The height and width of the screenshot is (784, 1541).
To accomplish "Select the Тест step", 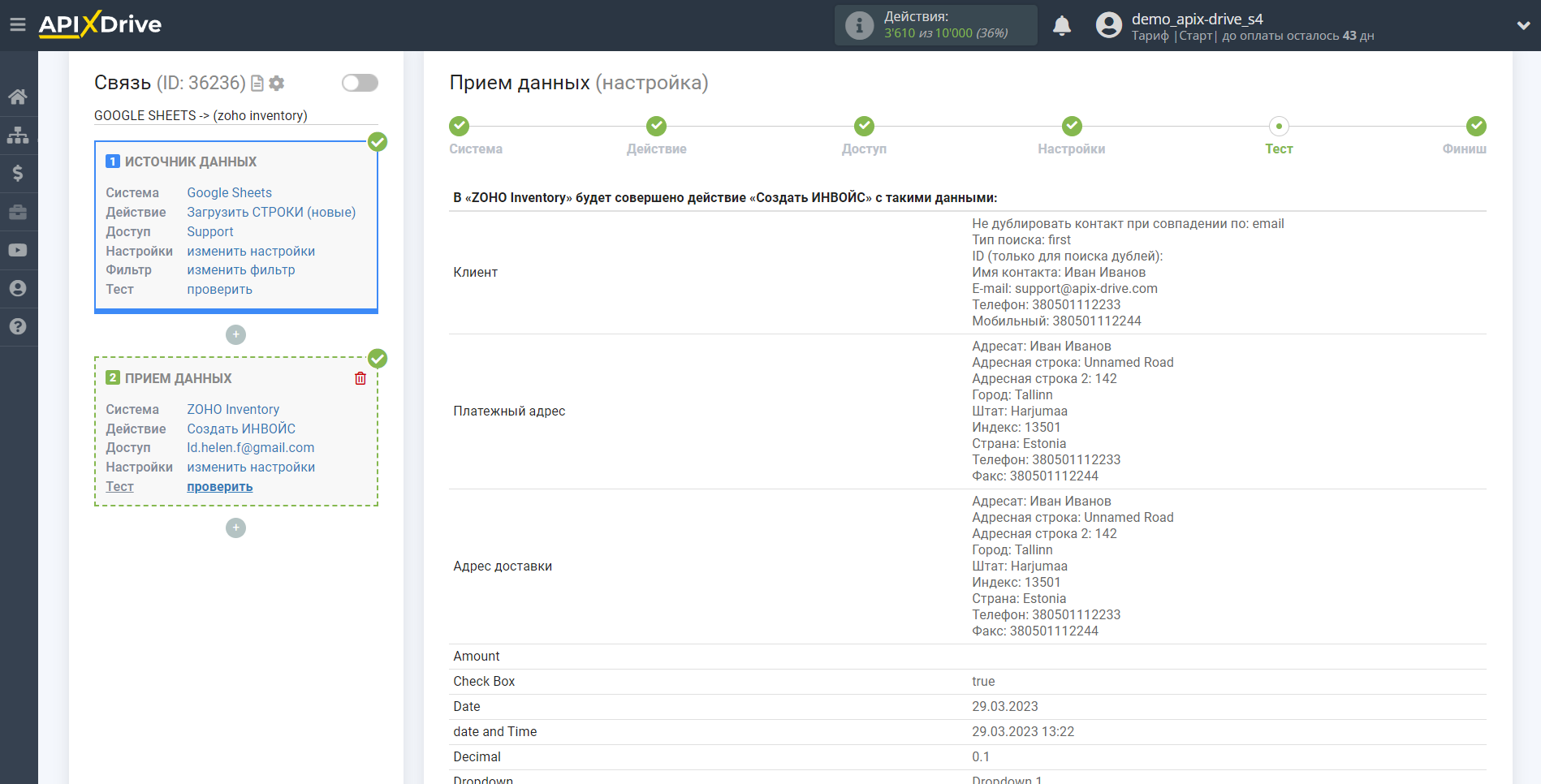I will coord(1279,126).
